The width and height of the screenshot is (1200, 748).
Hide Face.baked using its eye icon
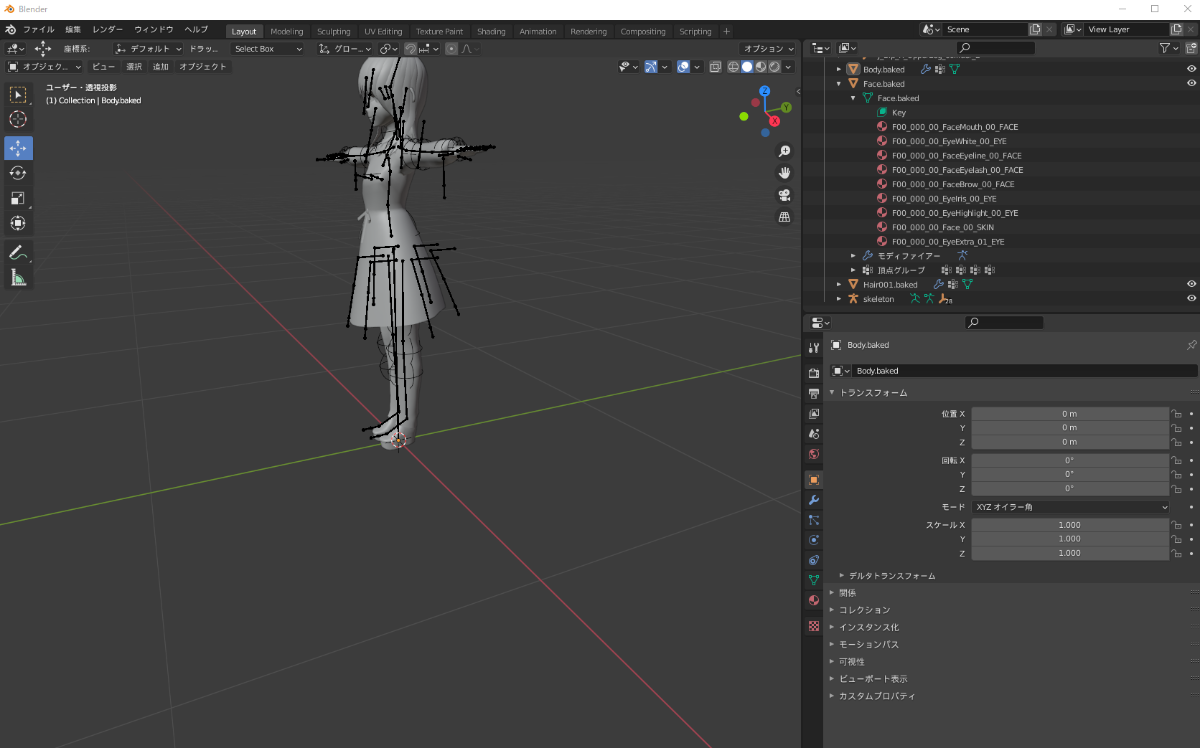1191,84
